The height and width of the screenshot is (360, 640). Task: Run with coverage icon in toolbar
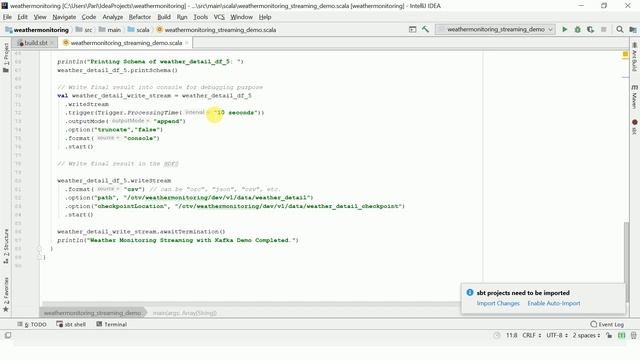(591, 29)
